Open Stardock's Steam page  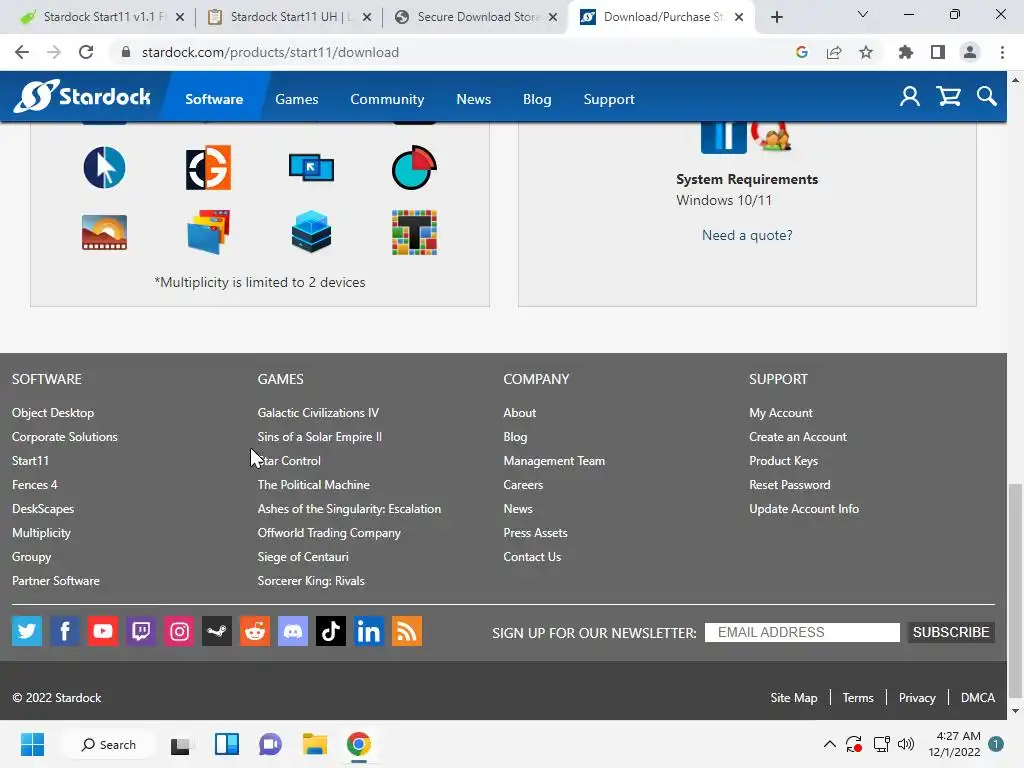[217, 631]
